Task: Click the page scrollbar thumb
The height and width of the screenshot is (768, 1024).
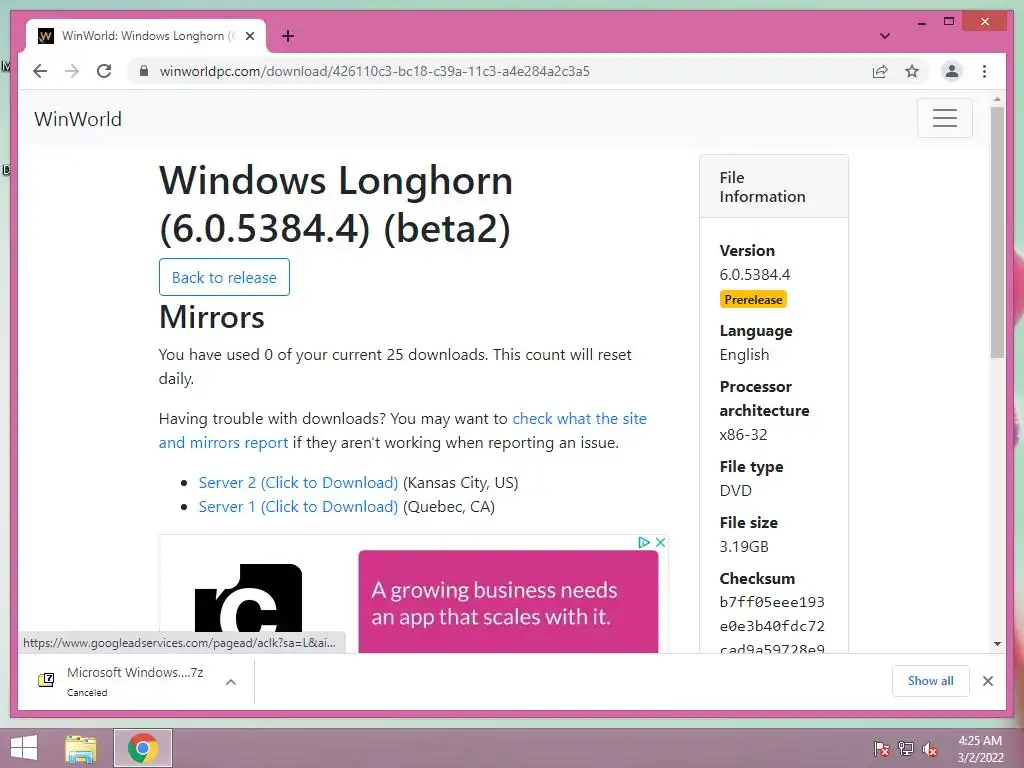Action: coord(997,232)
